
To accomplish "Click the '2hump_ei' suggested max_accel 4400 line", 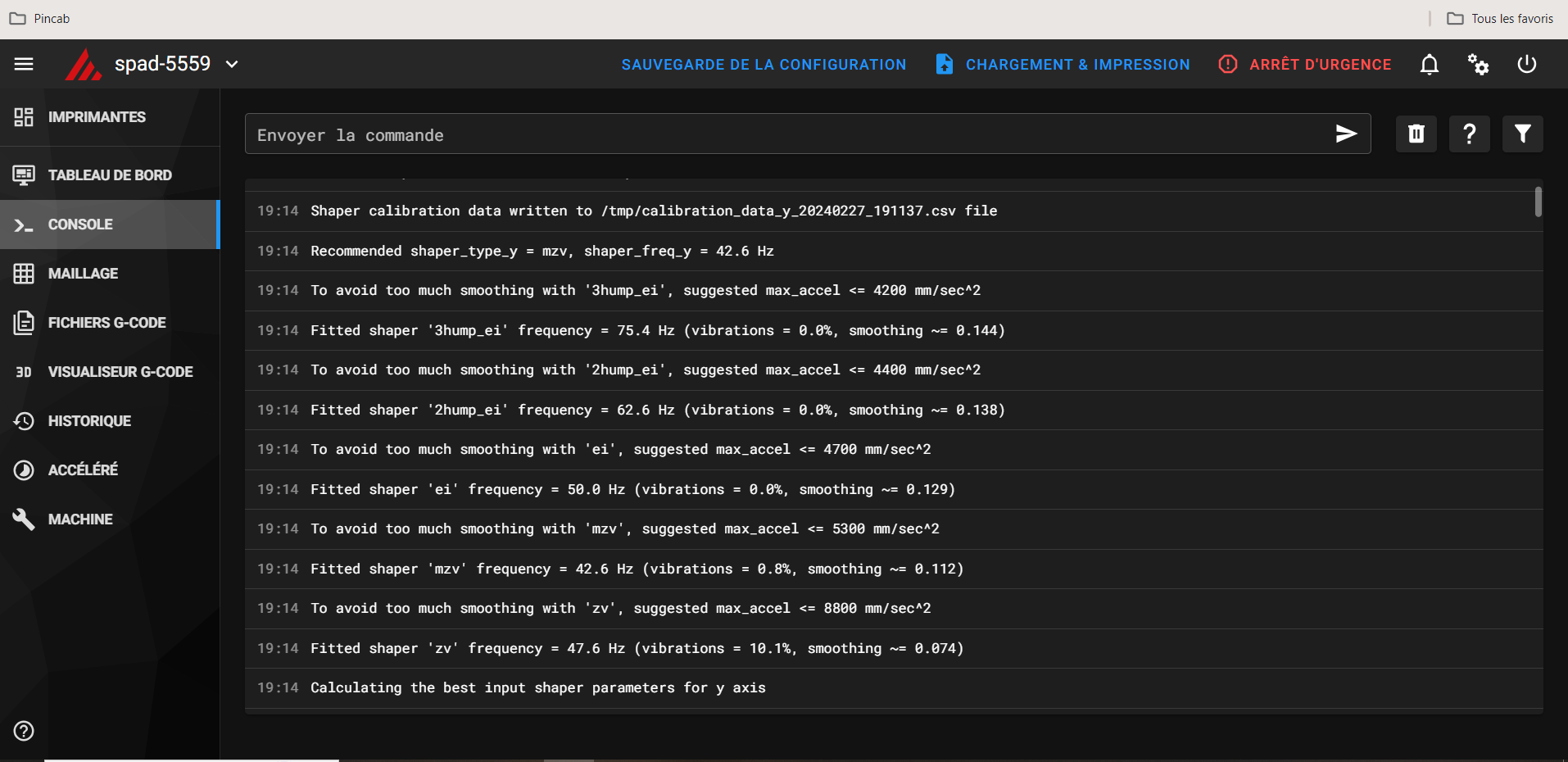I will pos(894,370).
